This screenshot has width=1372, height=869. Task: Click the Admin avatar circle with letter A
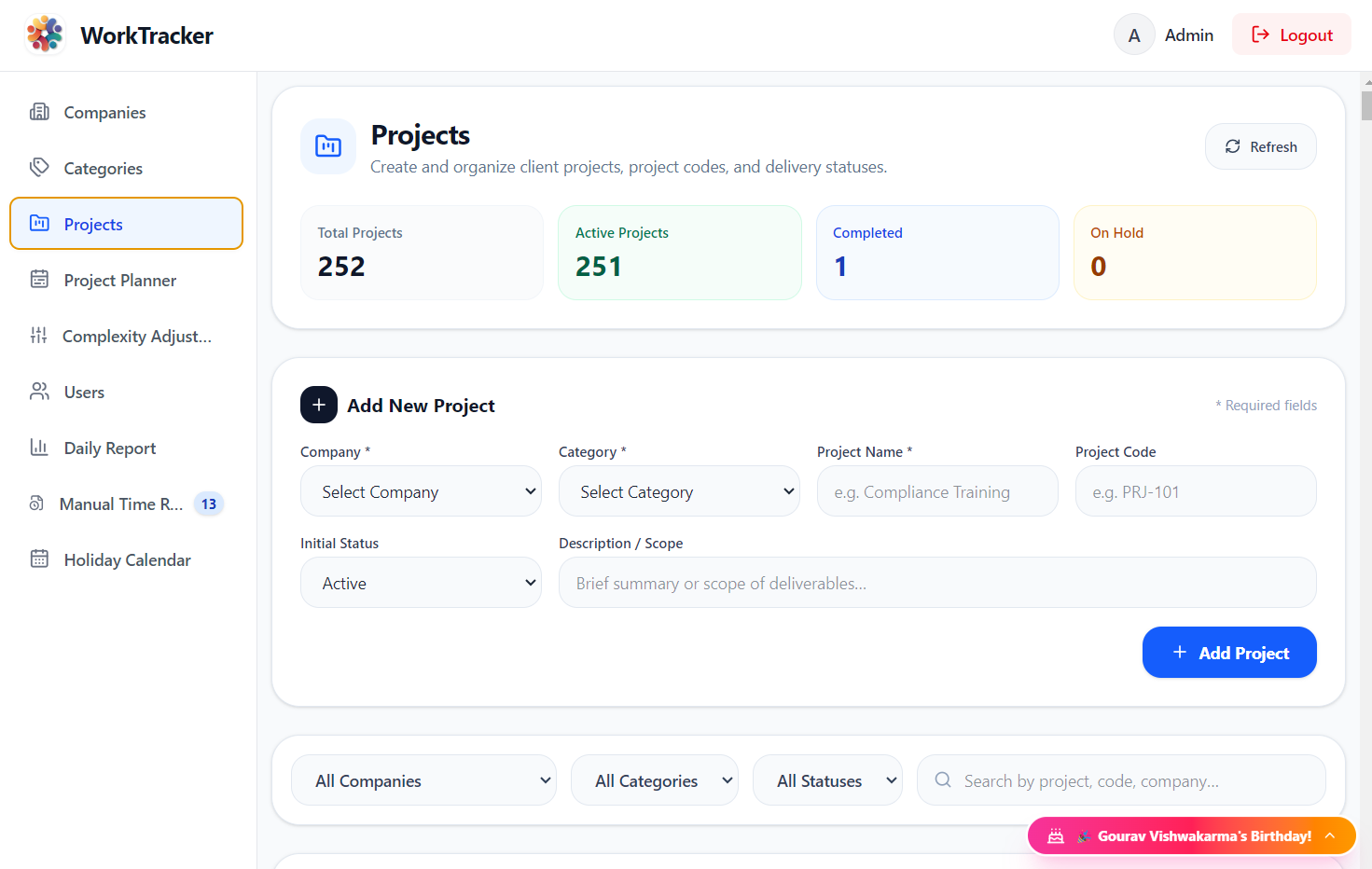[x=1134, y=34]
